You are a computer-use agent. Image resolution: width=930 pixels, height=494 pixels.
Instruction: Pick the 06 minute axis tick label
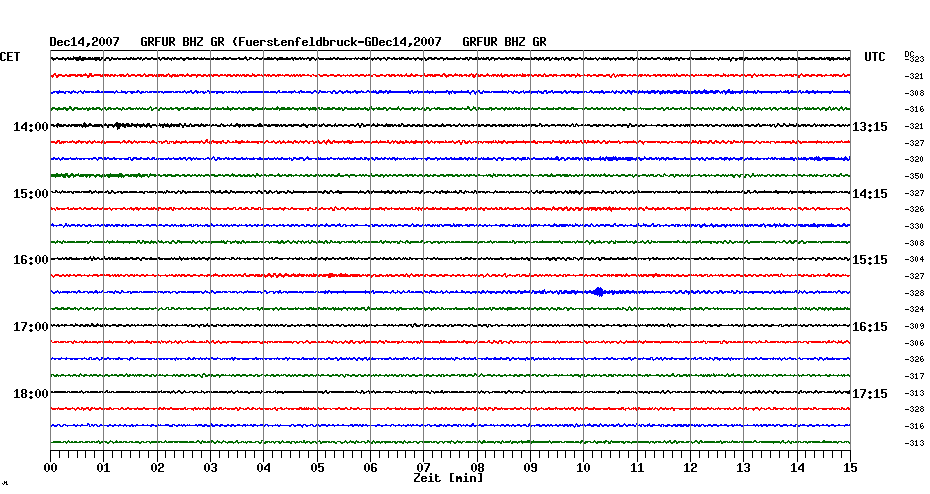pyautogui.click(x=370, y=468)
